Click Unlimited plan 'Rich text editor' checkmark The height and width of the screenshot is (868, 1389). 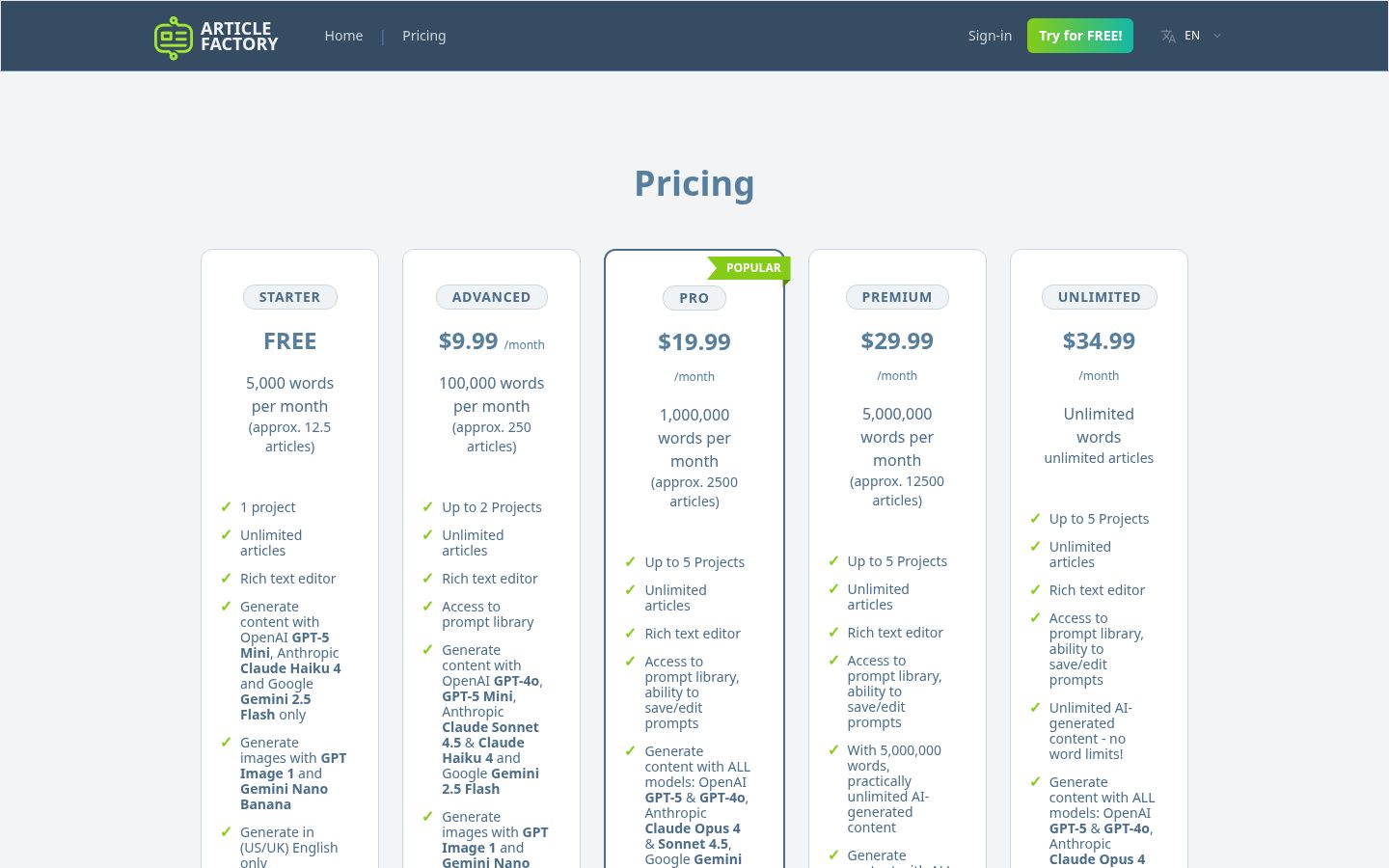click(x=1035, y=590)
